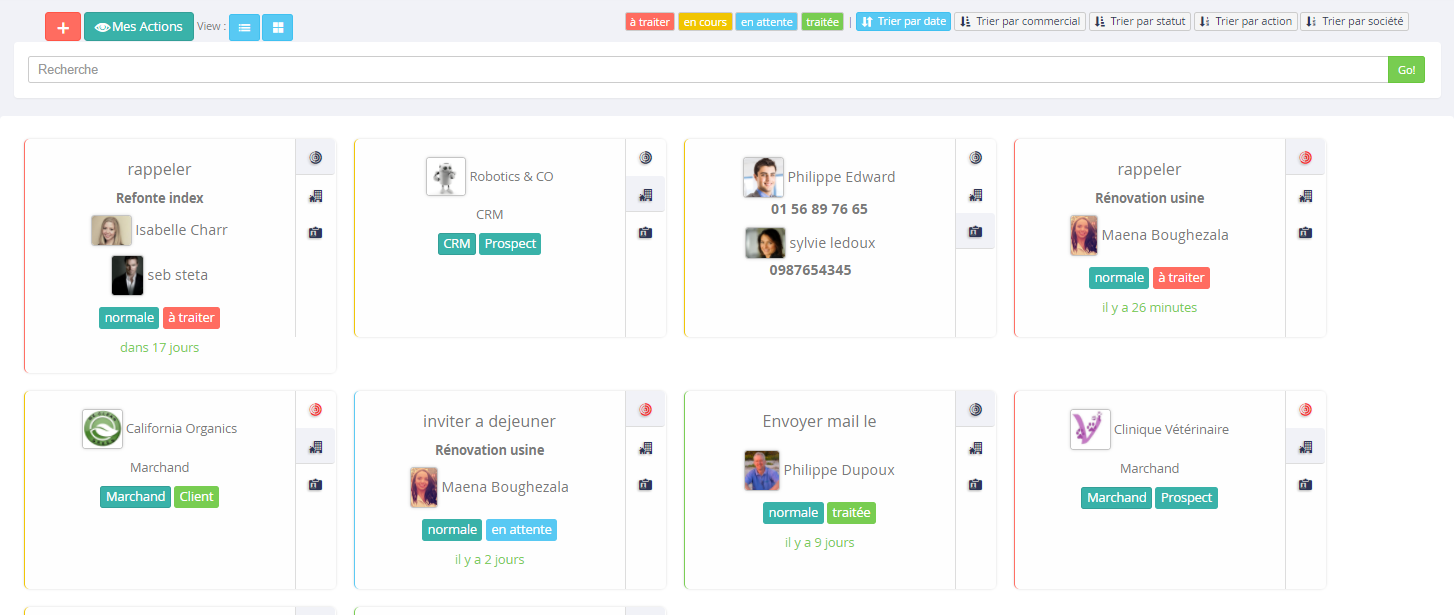
Task: Click the red plus add button
Action: point(63,27)
